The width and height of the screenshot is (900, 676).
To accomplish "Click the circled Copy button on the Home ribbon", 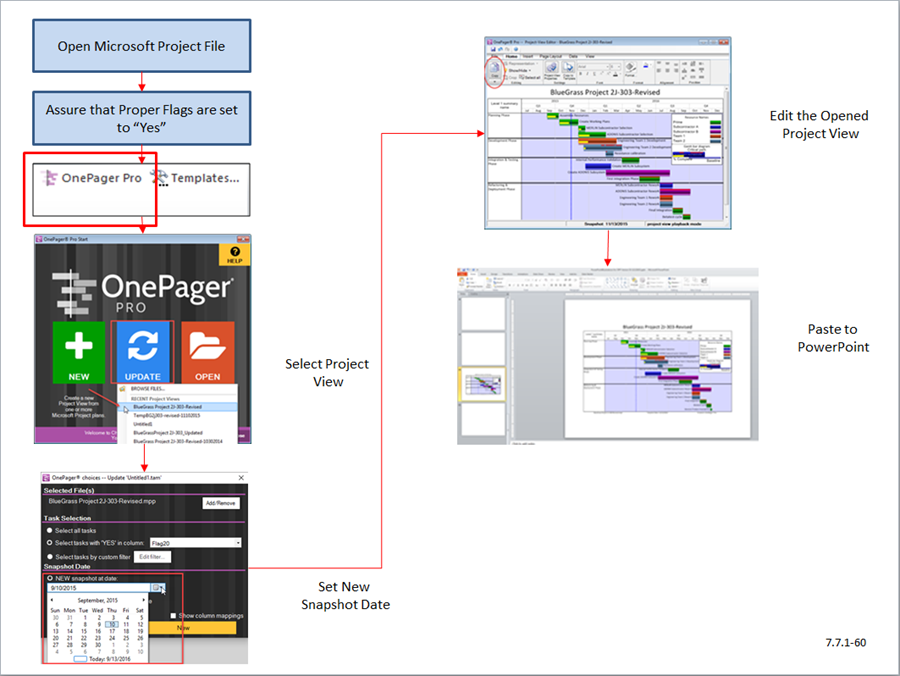I will pyautogui.click(x=494, y=70).
